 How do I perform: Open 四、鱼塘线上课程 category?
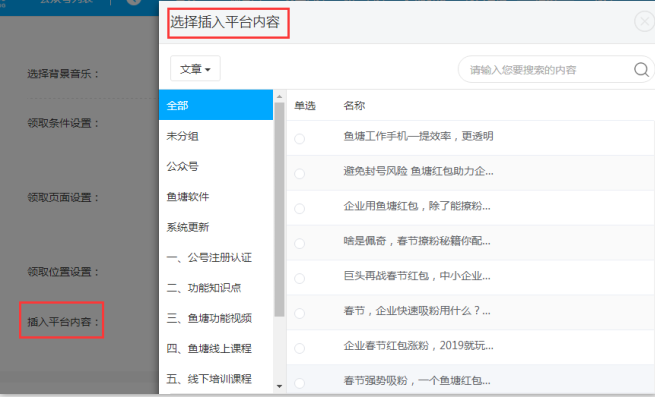coord(216,349)
